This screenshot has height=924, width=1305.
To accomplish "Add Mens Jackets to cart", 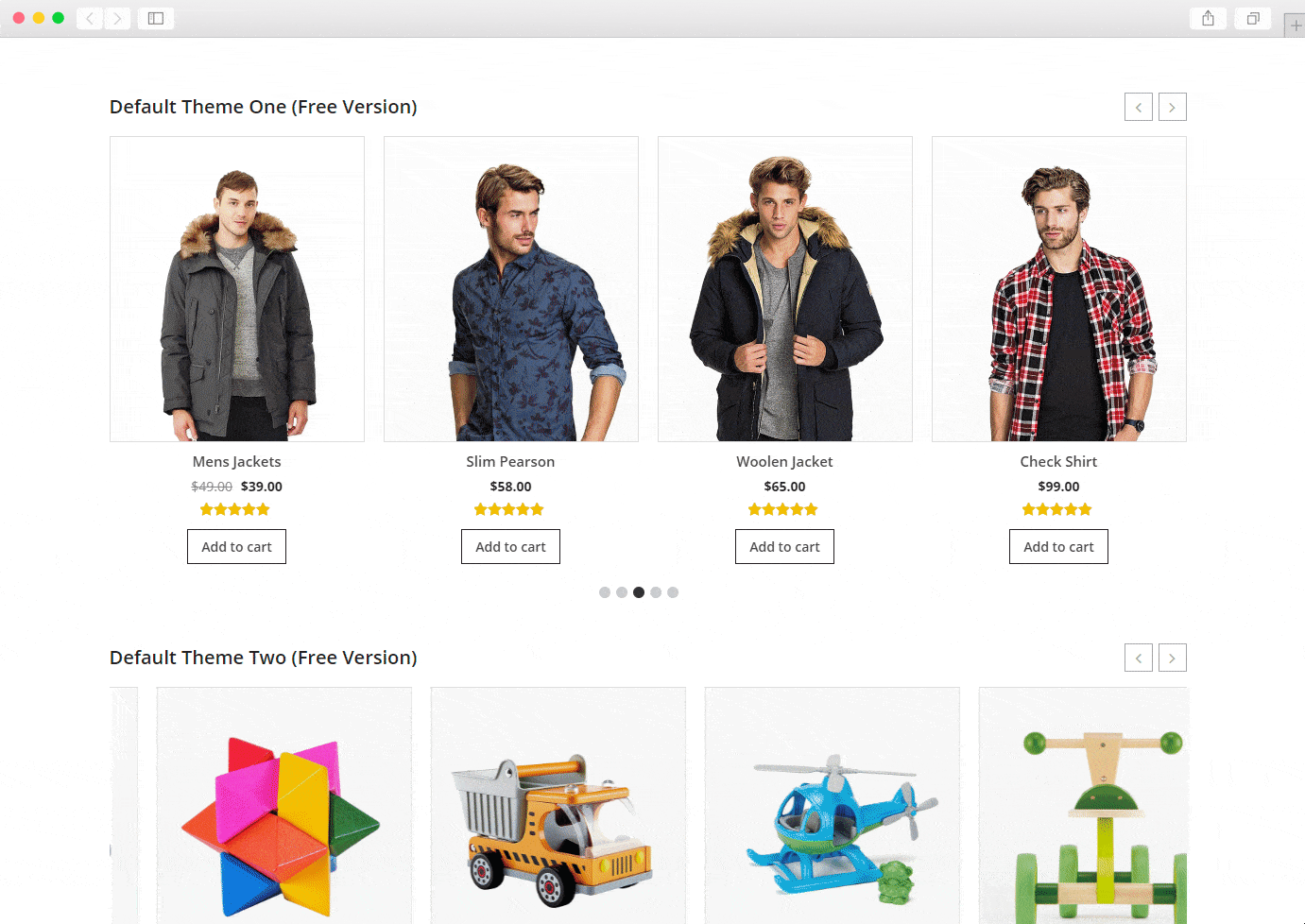I will pyautogui.click(x=236, y=547).
